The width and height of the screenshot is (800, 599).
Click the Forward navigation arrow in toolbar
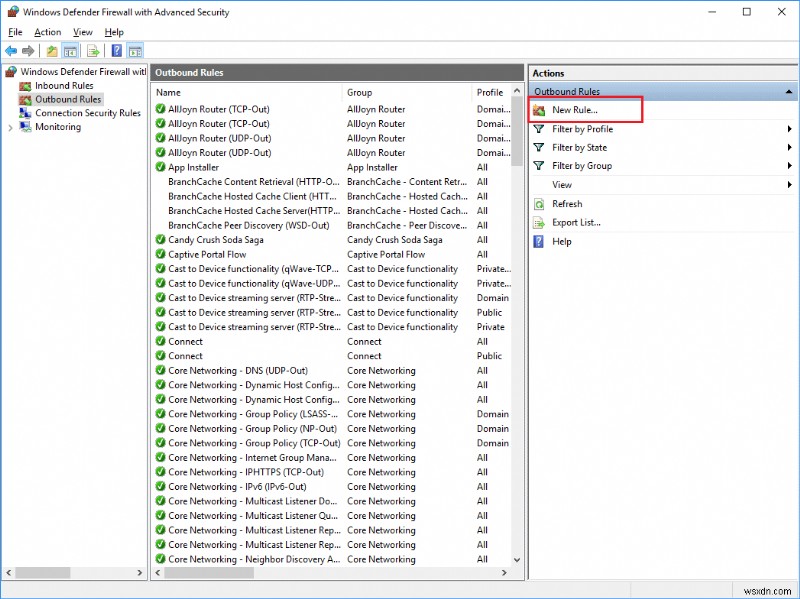click(x=26, y=50)
